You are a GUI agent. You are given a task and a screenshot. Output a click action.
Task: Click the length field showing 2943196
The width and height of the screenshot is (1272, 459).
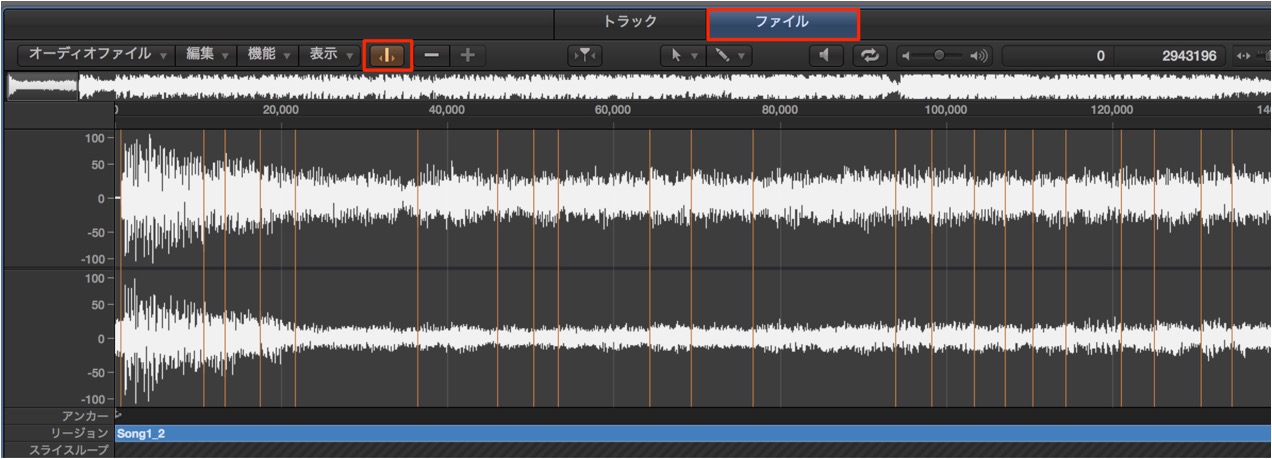[x=1170, y=56]
